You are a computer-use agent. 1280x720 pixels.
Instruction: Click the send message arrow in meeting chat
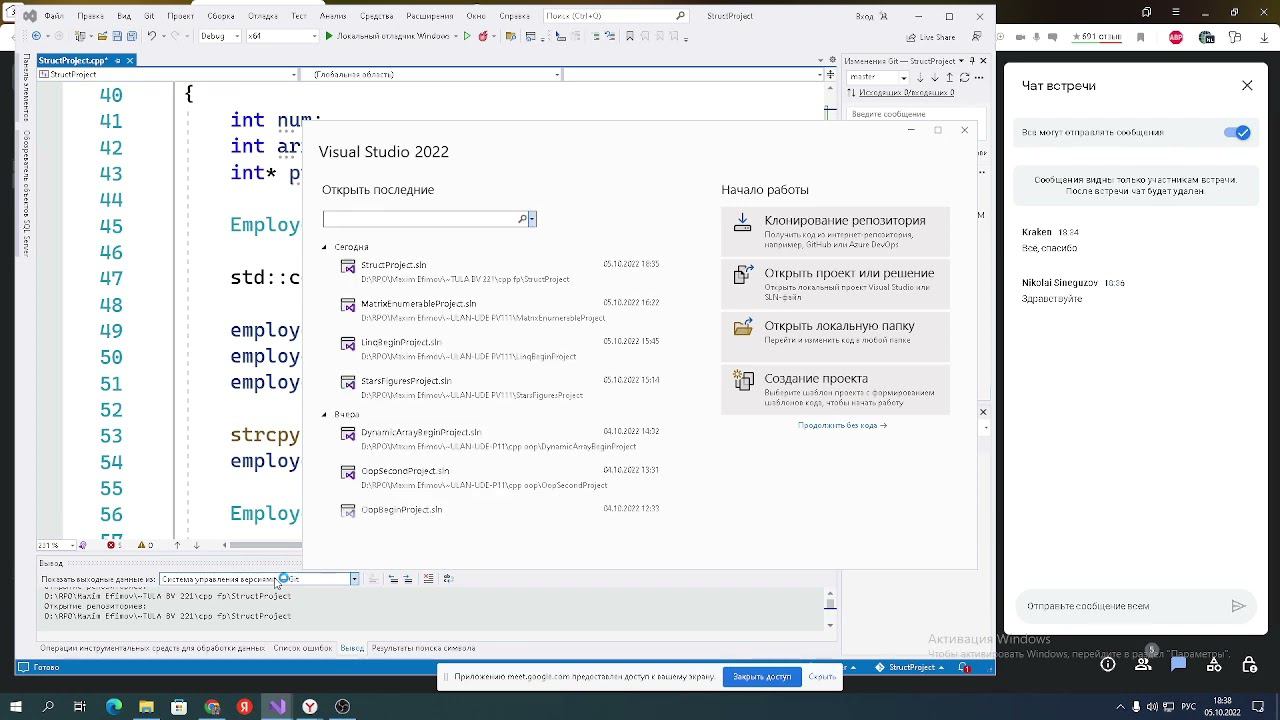tap(1238, 606)
